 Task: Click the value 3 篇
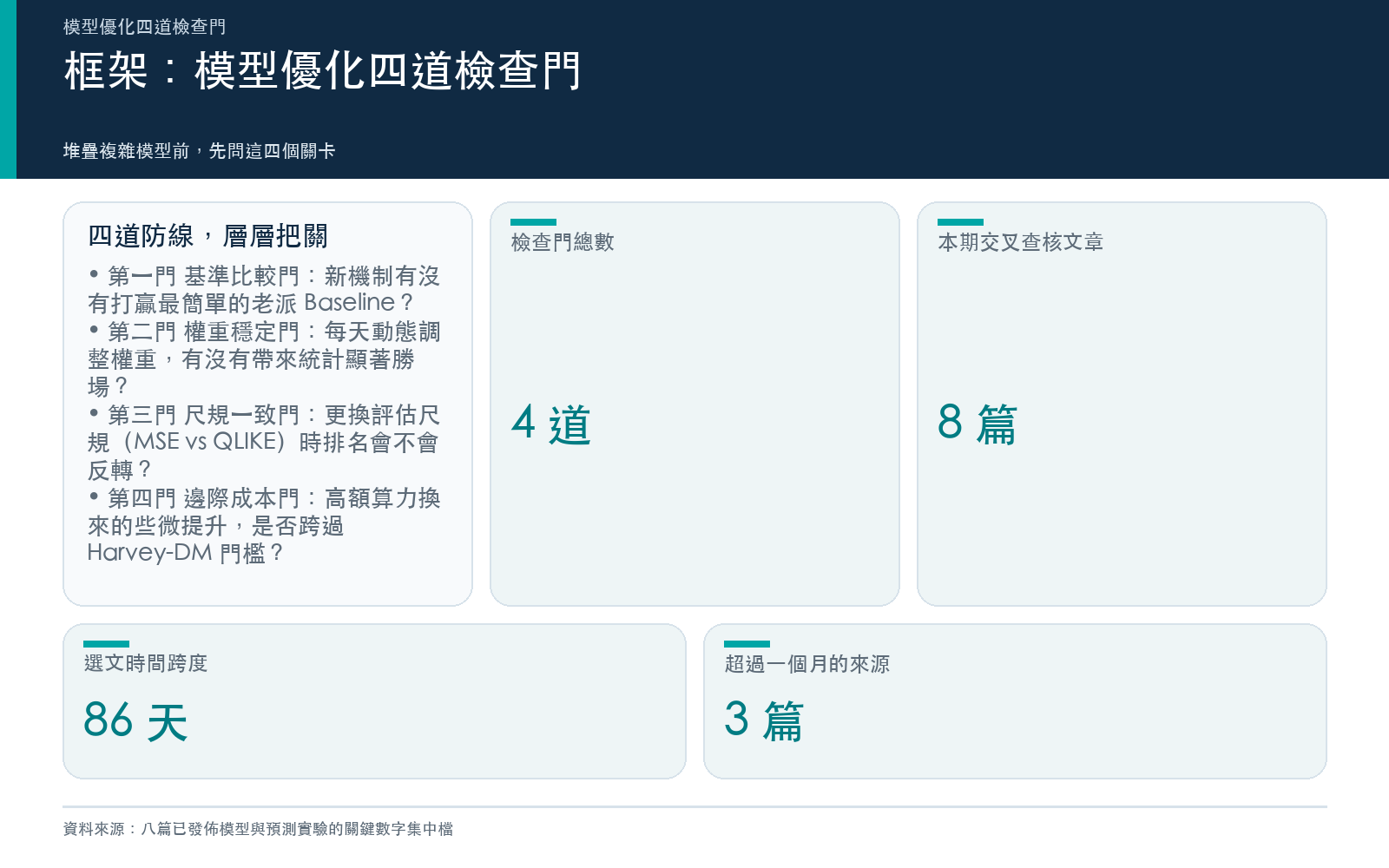(764, 721)
